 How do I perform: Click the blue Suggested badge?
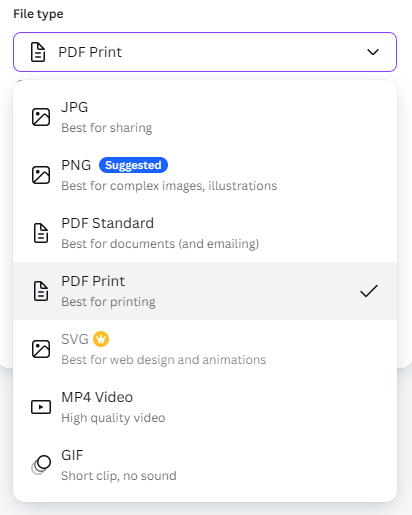(133, 165)
